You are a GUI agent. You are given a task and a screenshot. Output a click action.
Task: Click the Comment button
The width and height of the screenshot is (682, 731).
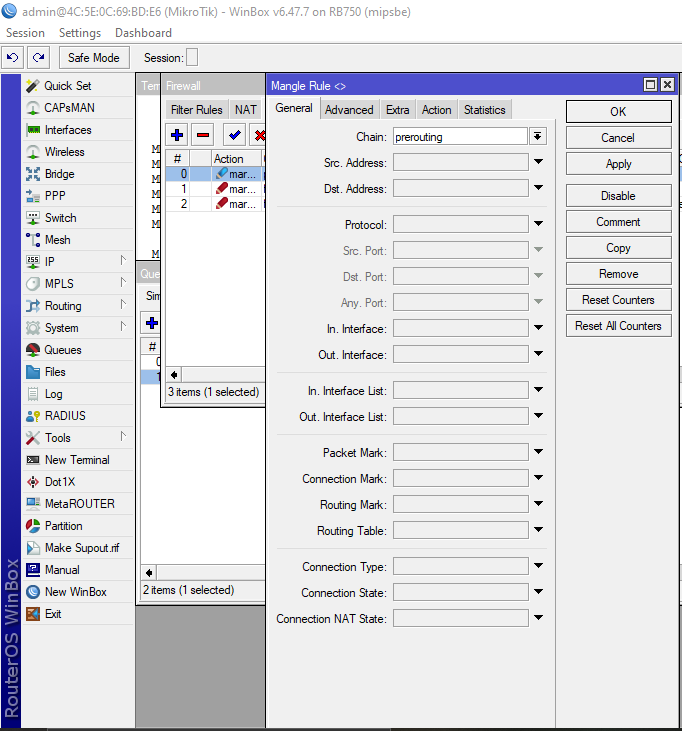[x=619, y=222]
